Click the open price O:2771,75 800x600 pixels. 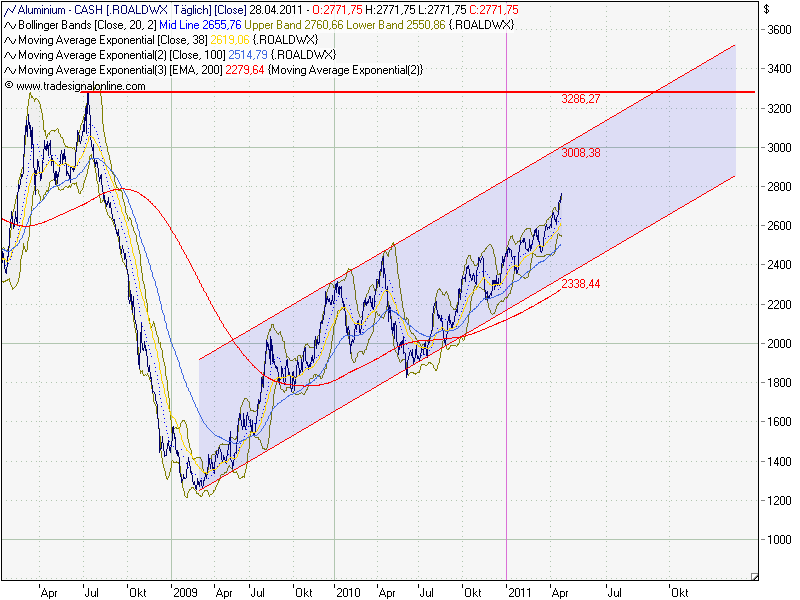point(337,10)
